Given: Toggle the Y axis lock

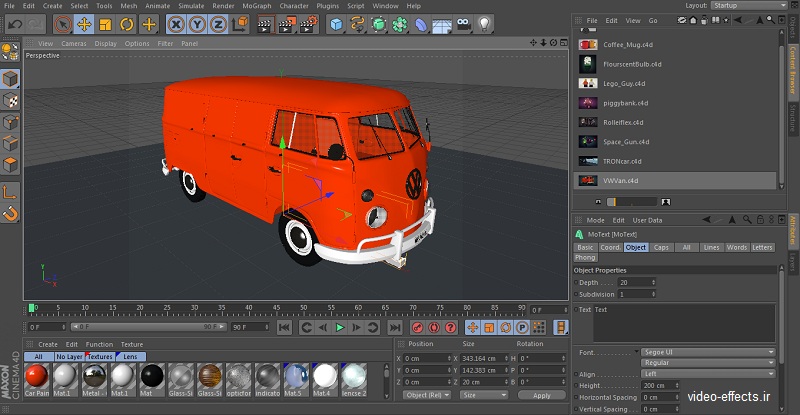Looking at the screenshot, I should click(x=197, y=24).
